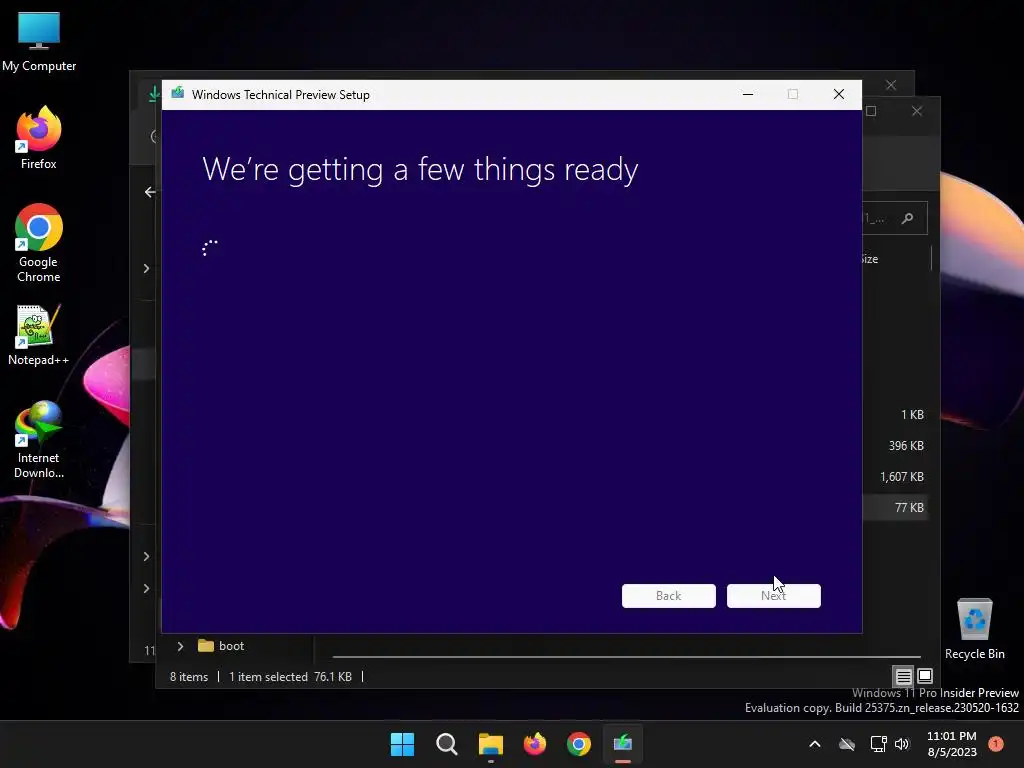Open Internet Download Manager desktop shortcut
Viewport: 1024px width, 768px height.
click(x=39, y=440)
